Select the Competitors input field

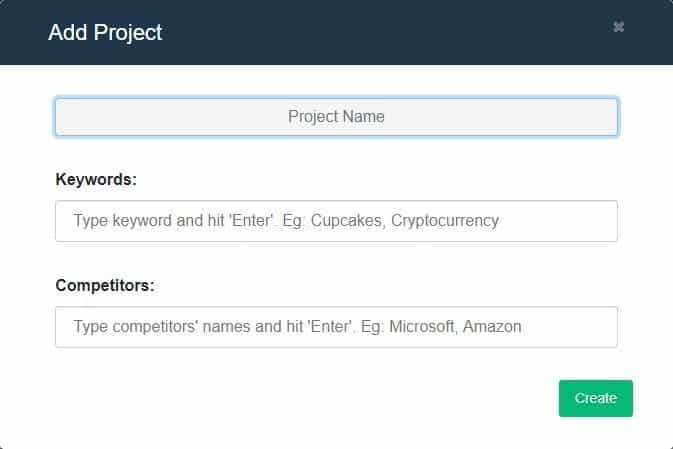336,327
